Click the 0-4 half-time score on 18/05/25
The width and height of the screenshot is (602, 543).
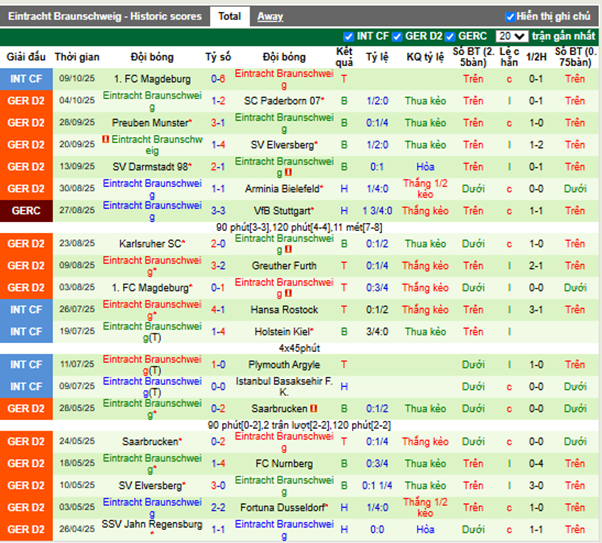point(536,464)
